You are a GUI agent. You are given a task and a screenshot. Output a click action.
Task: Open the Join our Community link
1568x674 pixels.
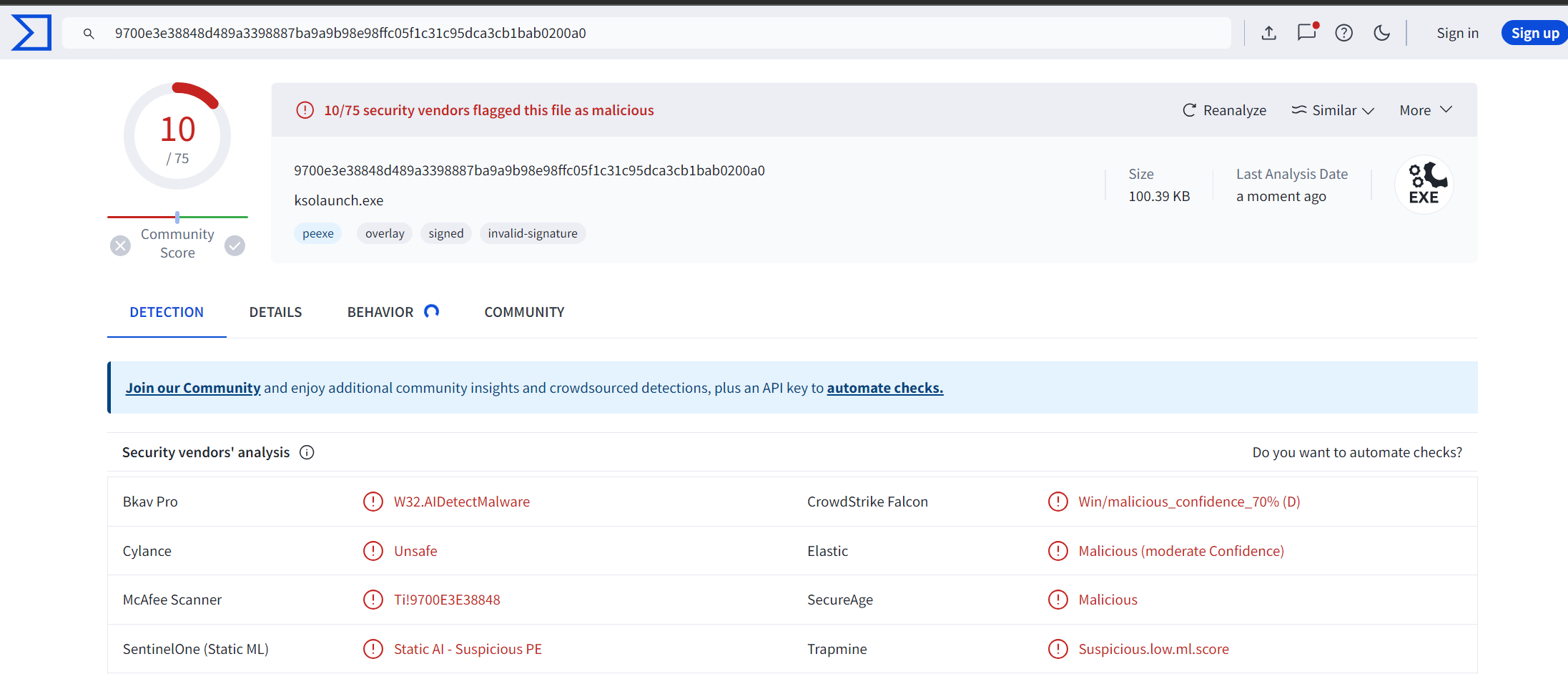click(x=193, y=388)
